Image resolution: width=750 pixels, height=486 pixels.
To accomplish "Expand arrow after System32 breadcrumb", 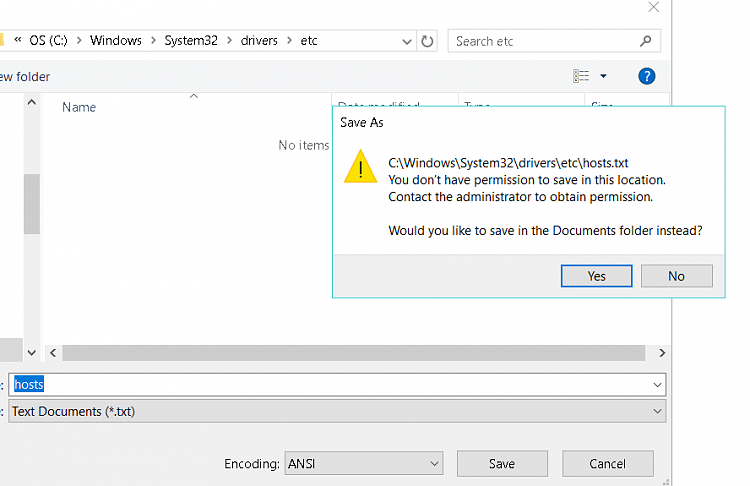I will (x=229, y=41).
